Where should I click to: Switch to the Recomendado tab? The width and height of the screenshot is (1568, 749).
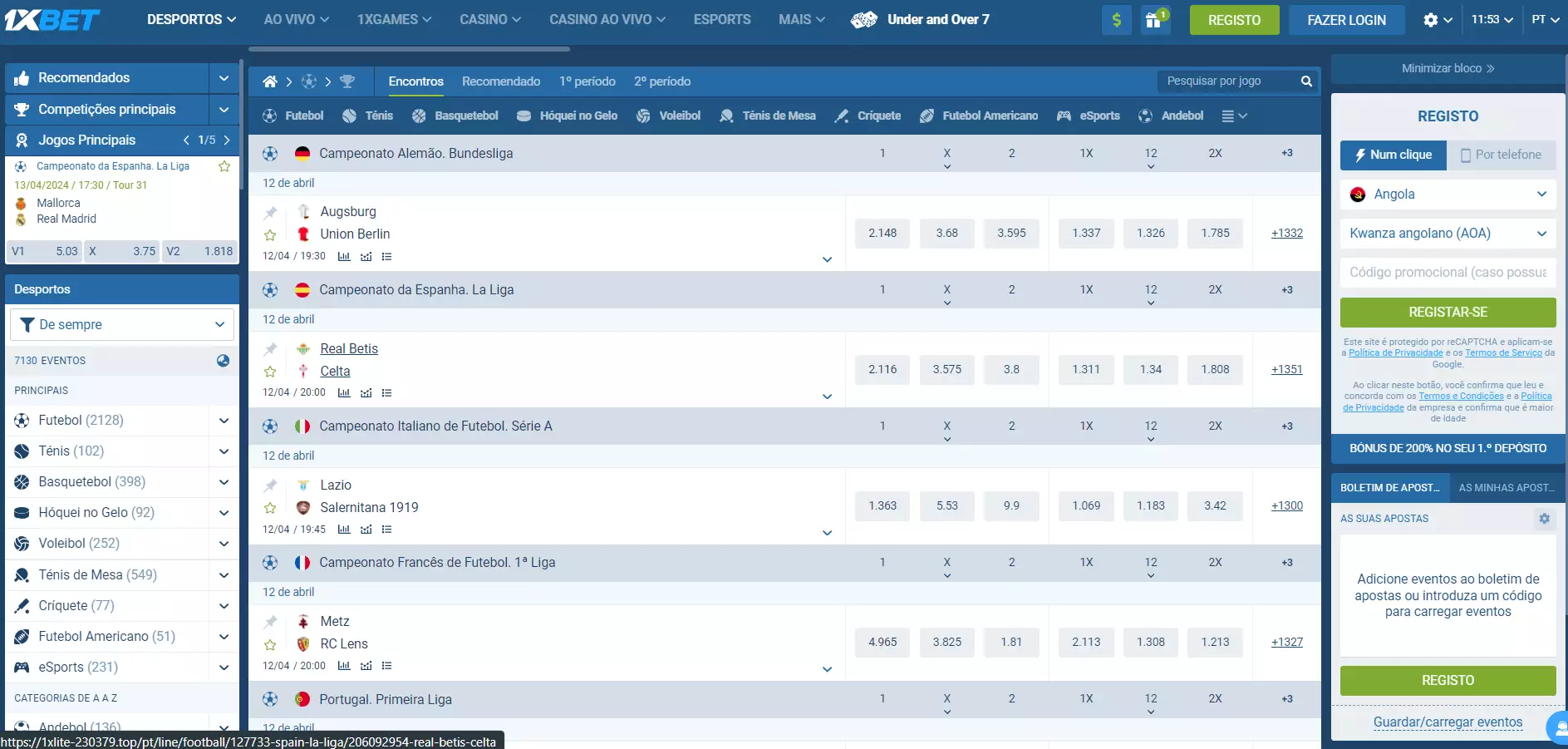(x=501, y=81)
